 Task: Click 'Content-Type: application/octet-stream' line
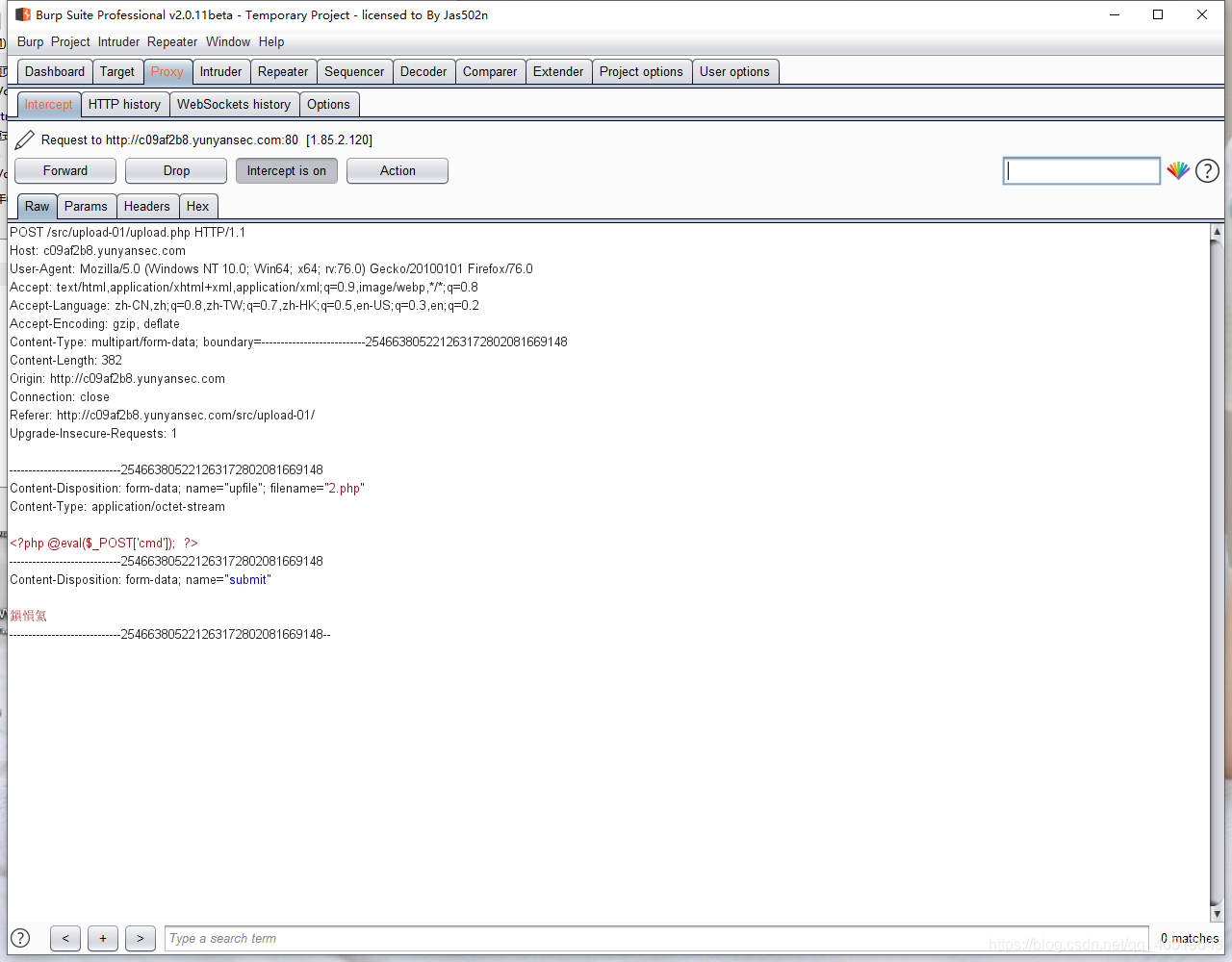(x=117, y=507)
